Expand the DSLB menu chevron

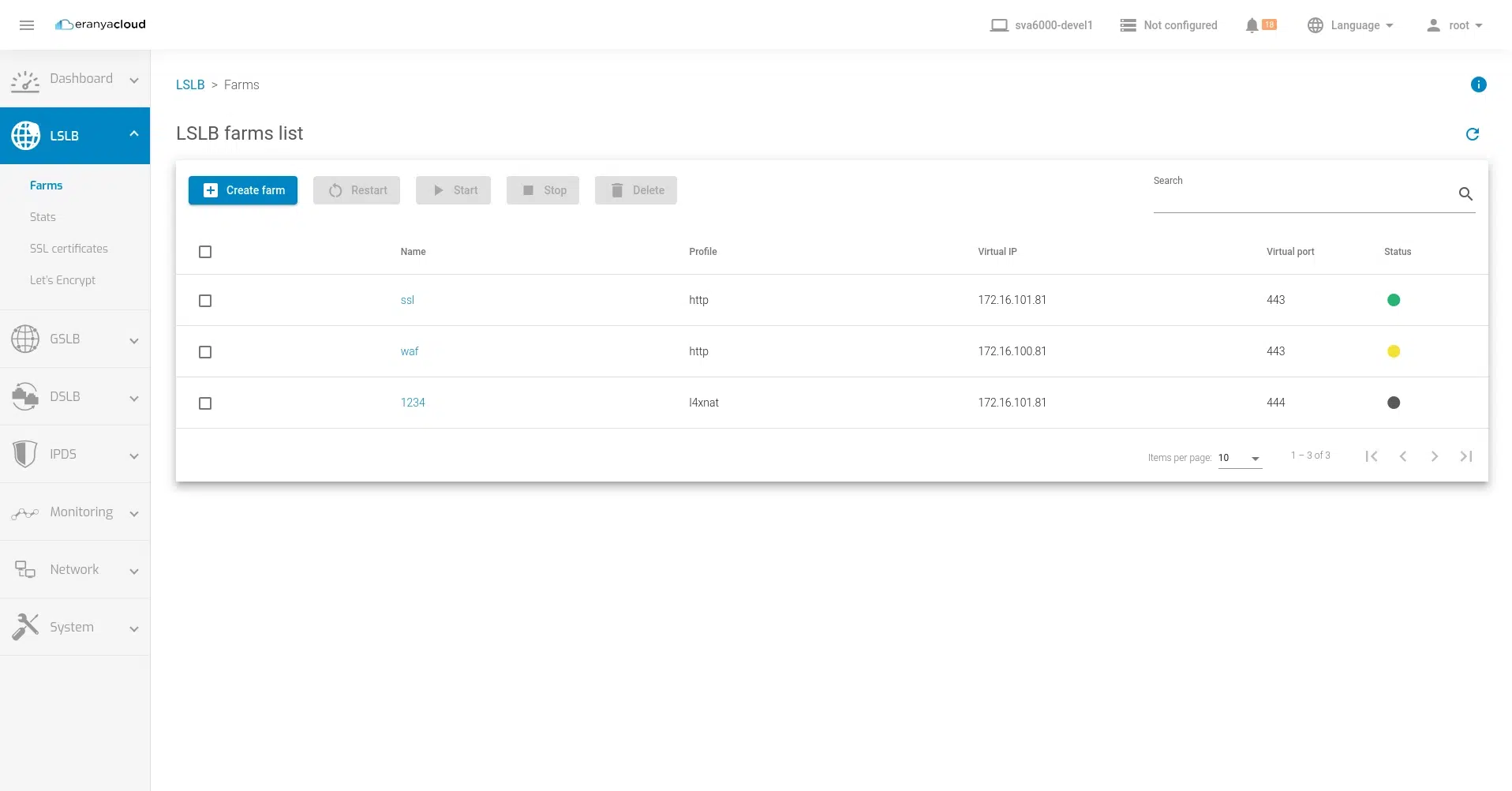tap(134, 398)
